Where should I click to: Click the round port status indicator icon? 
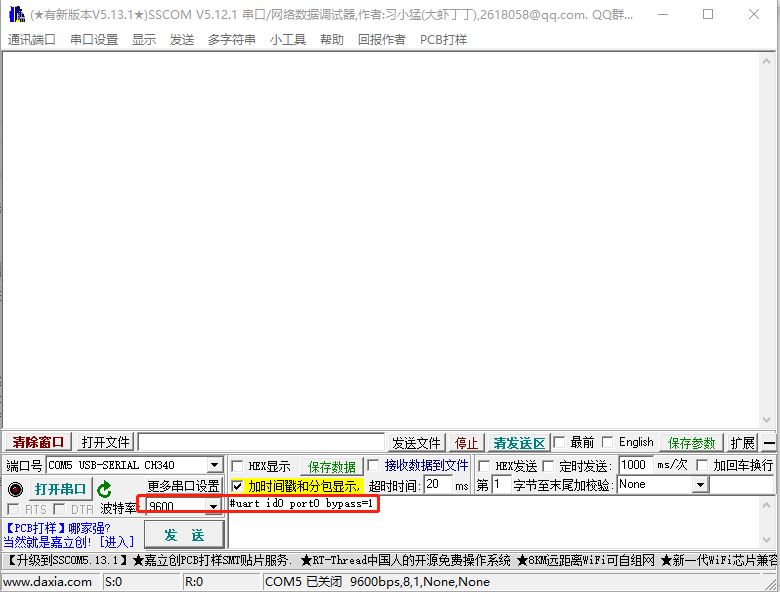[15, 489]
